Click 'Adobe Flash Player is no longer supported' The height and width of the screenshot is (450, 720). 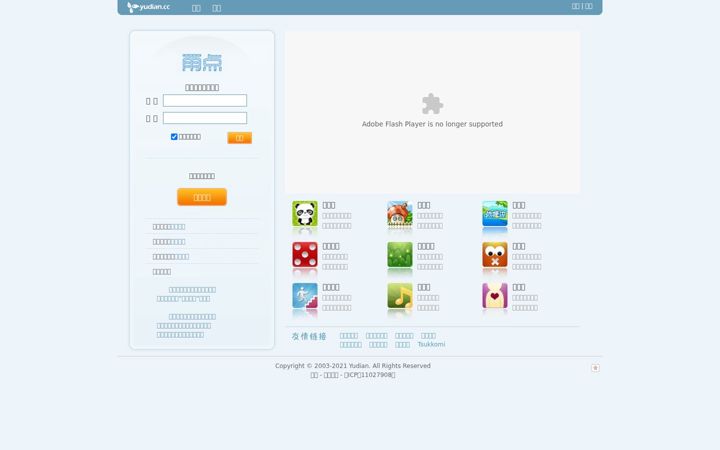(432, 124)
